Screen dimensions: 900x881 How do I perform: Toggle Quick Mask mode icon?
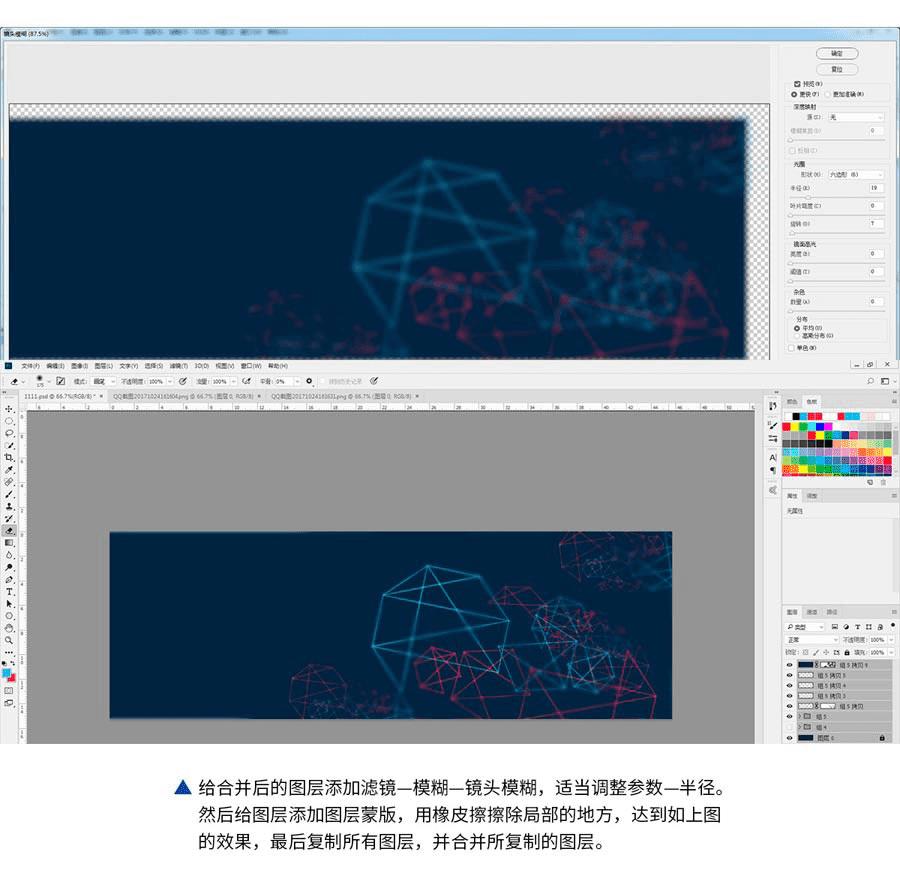pos(9,691)
